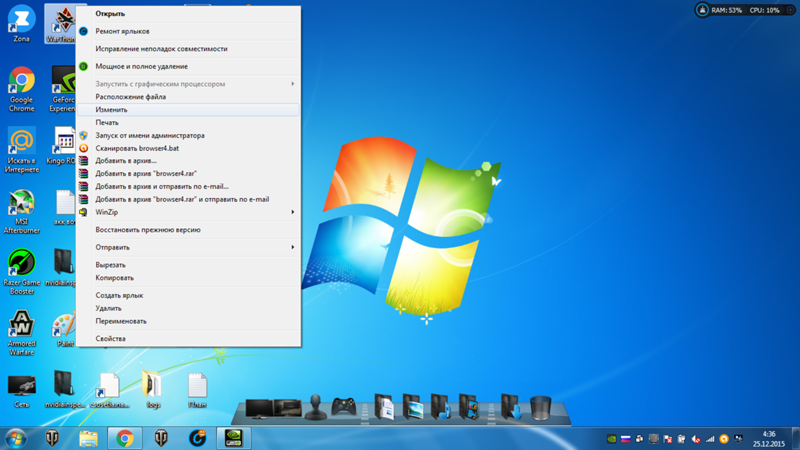Click the Action Center flag tray icon
Screen dimensions: 800x450
pyautogui.click(x=667, y=439)
